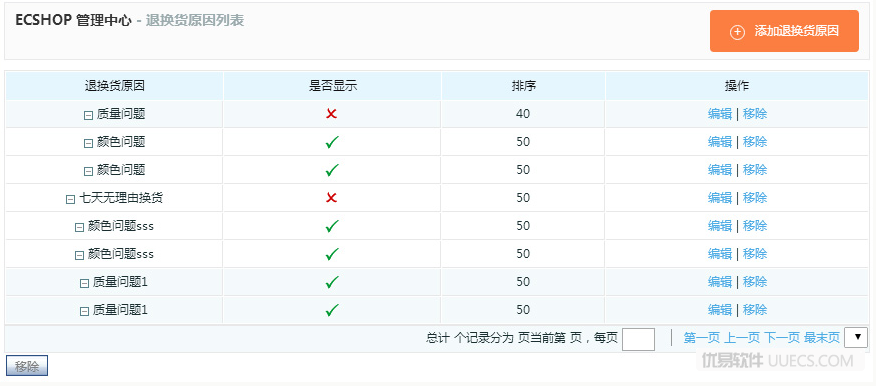This screenshot has width=876, height=386.
Task: Jump to 最末页 in pagination
Action: [x=821, y=337]
